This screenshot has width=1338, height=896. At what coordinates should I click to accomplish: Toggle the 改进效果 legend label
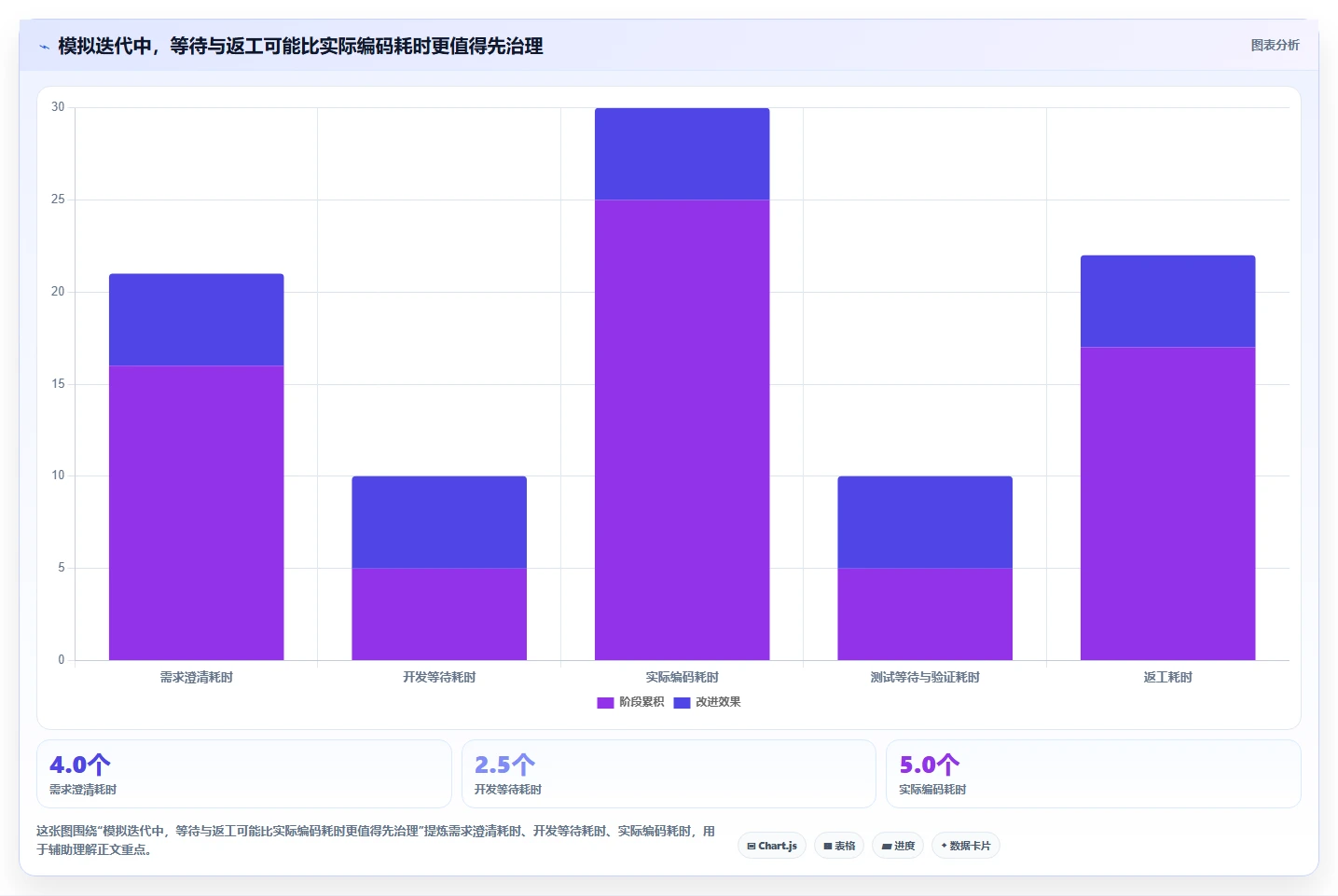718,702
